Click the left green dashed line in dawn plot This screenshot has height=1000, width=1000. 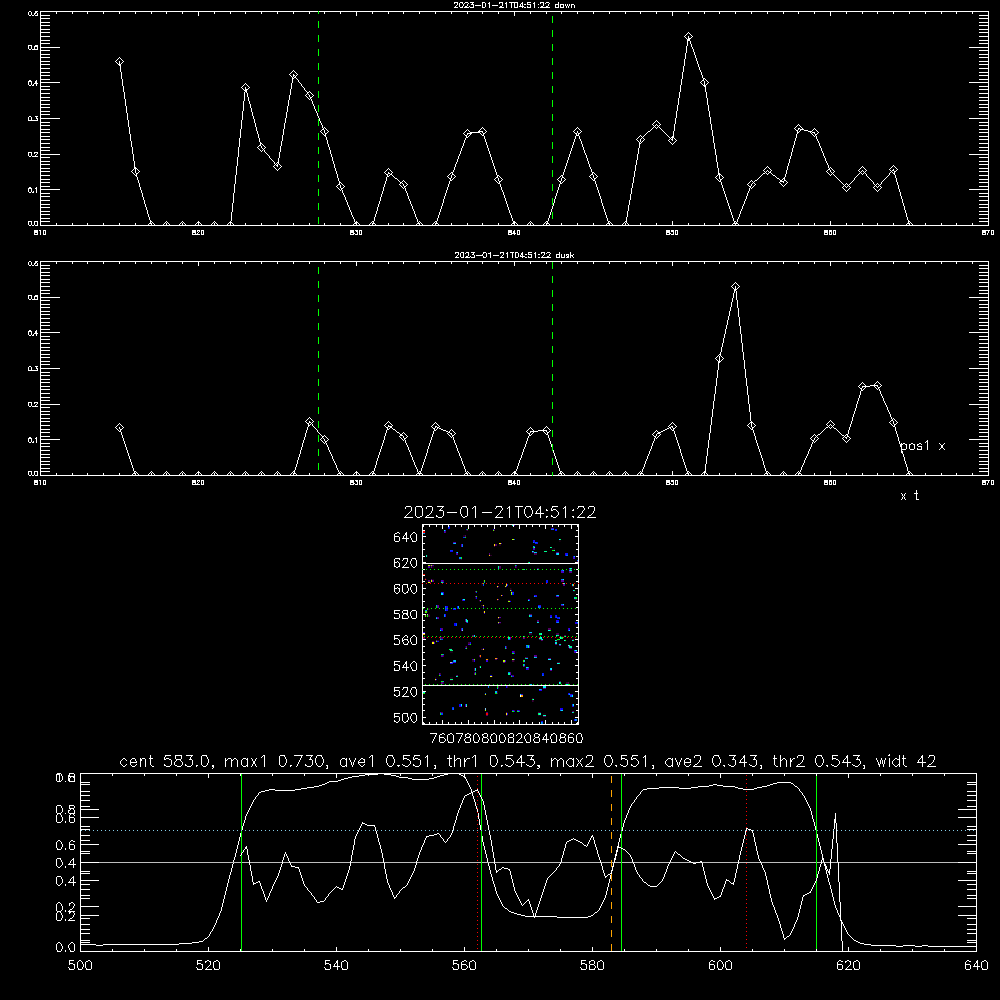coord(318,119)
